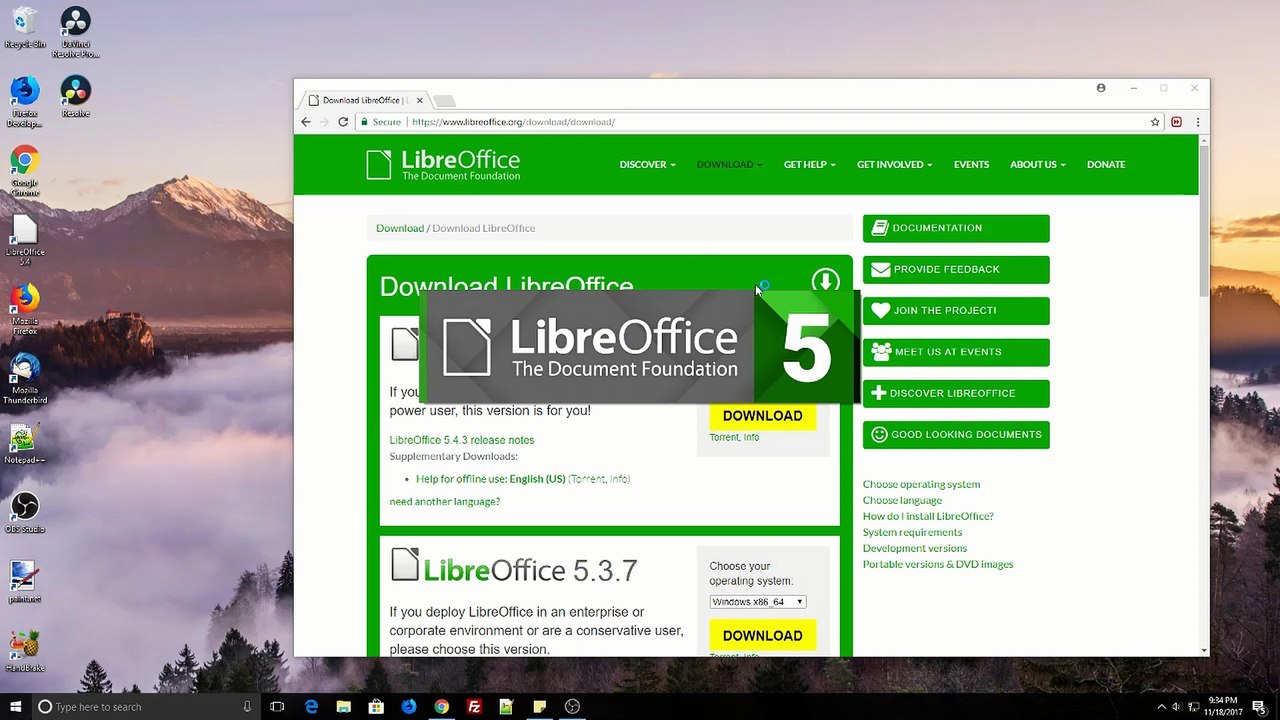Open the volume control in system tray
This screenshot has width=1280, height=720.
[1175, 707]
